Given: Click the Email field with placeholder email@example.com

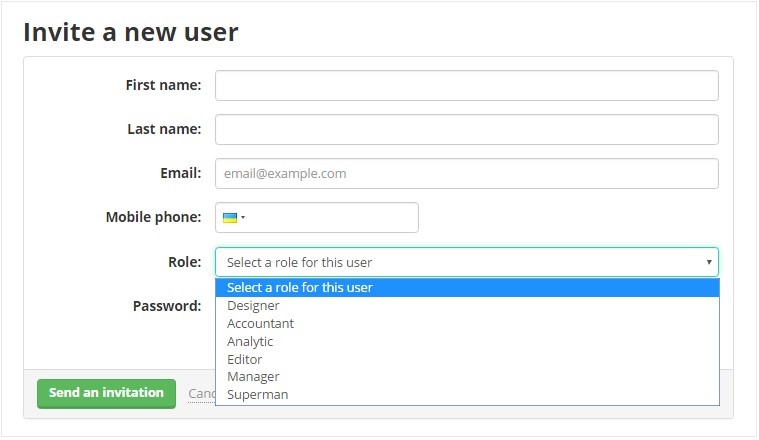Looking at the screenshot, I should pyautogui.click(x=466, y=173).
